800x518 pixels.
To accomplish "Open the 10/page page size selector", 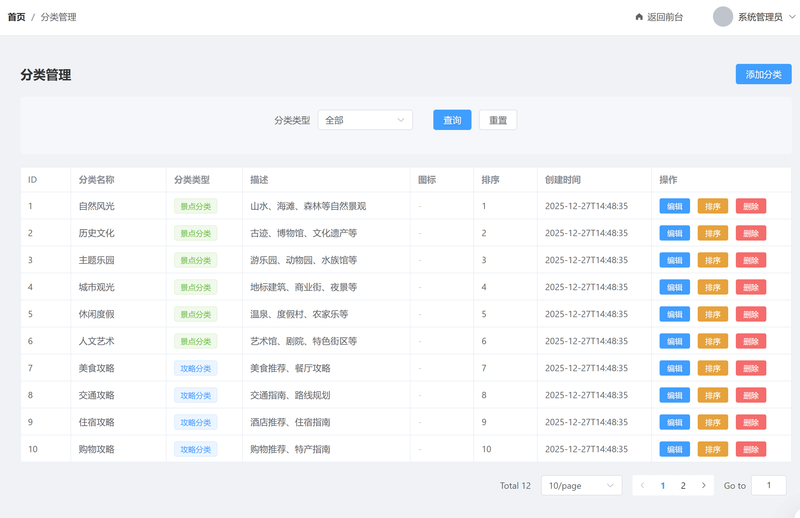I will coord(581,485).
